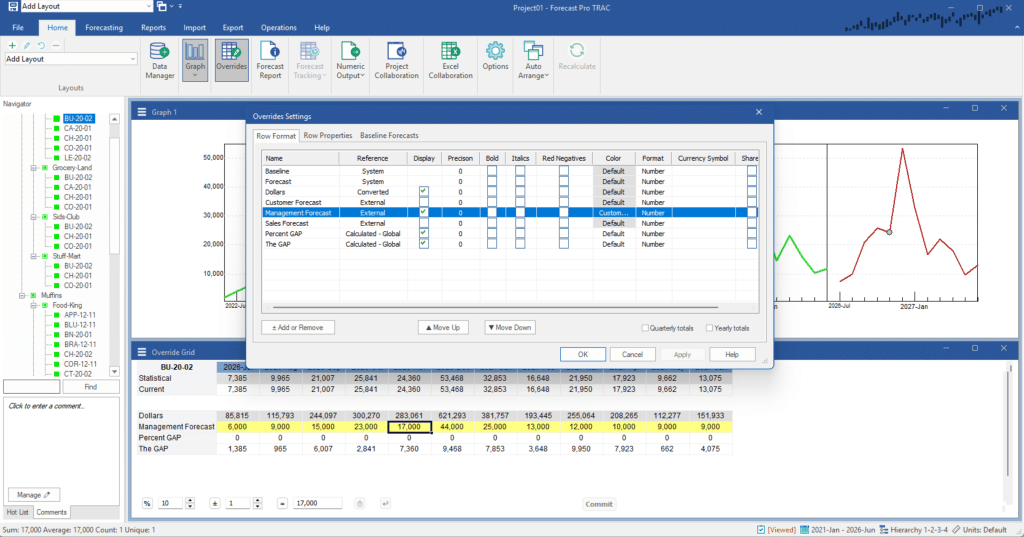Click the Move Up button
Image resolution: width=1024 pixels, height=537 pixels.
click(443, 328)
